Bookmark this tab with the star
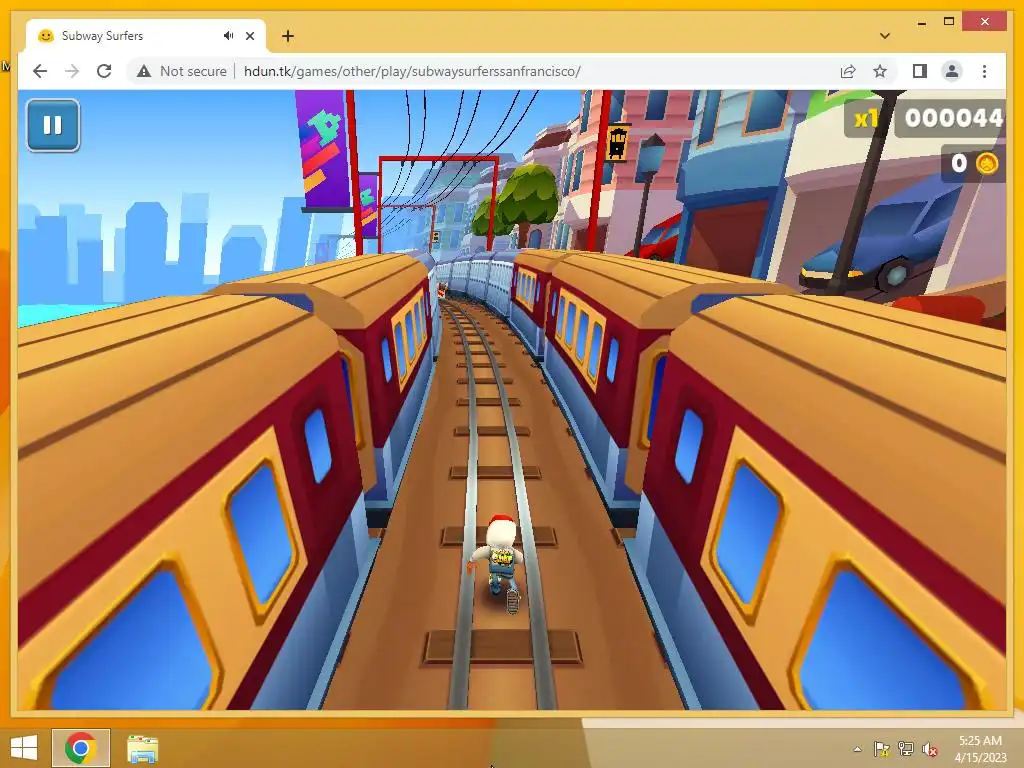Image resolution: width=1024 pixels, height=768 pixels. [x=880, y=71]
